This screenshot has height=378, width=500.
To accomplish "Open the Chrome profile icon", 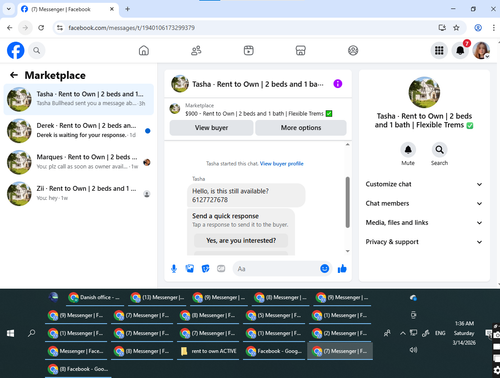I will 478,28.
